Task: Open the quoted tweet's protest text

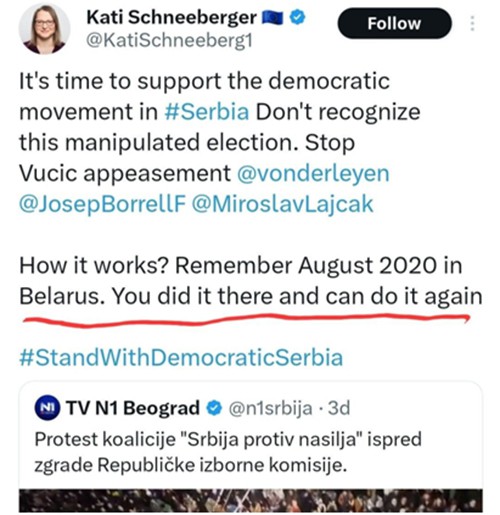Action: 228,452
